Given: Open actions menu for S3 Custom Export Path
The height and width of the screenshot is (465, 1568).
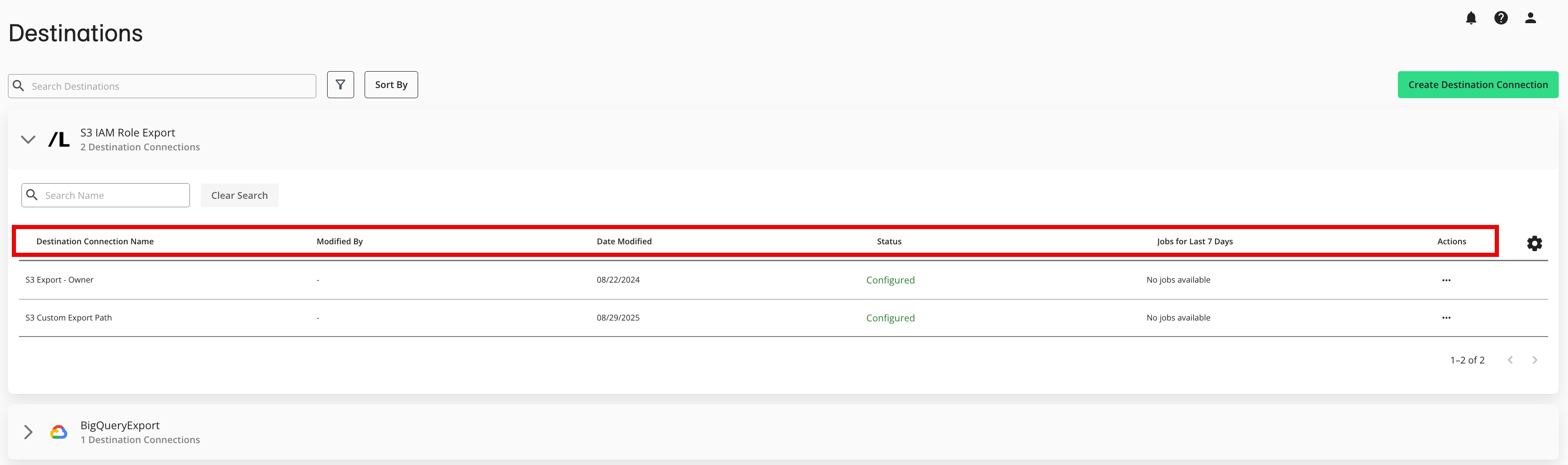Looking at the screenshot, I should click(1446, 318).
